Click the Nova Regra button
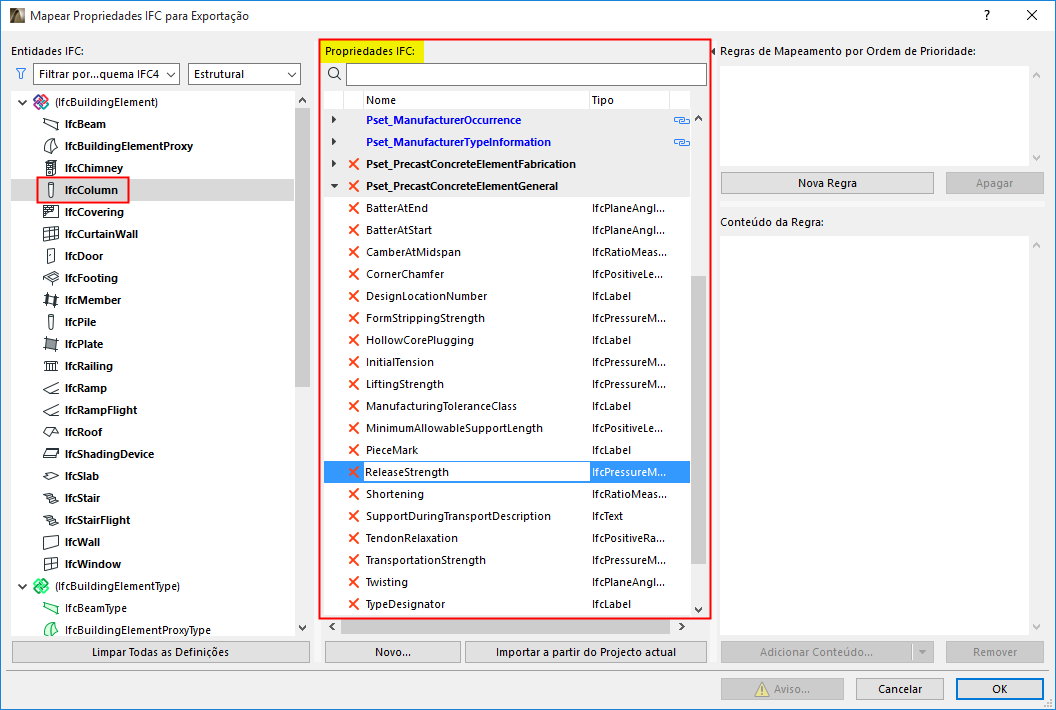This screenshot has width=1056, height=710. [x=827, y=183]
